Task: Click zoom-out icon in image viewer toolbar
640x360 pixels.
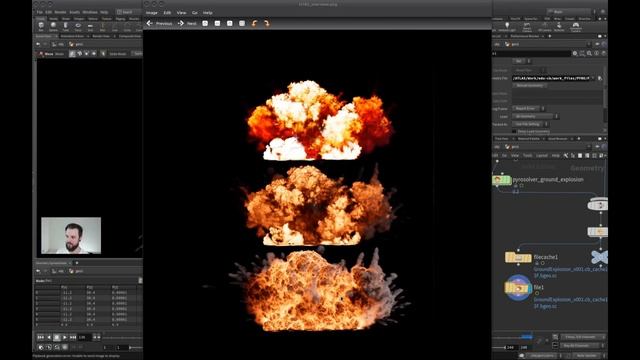Action: (218, 24)
